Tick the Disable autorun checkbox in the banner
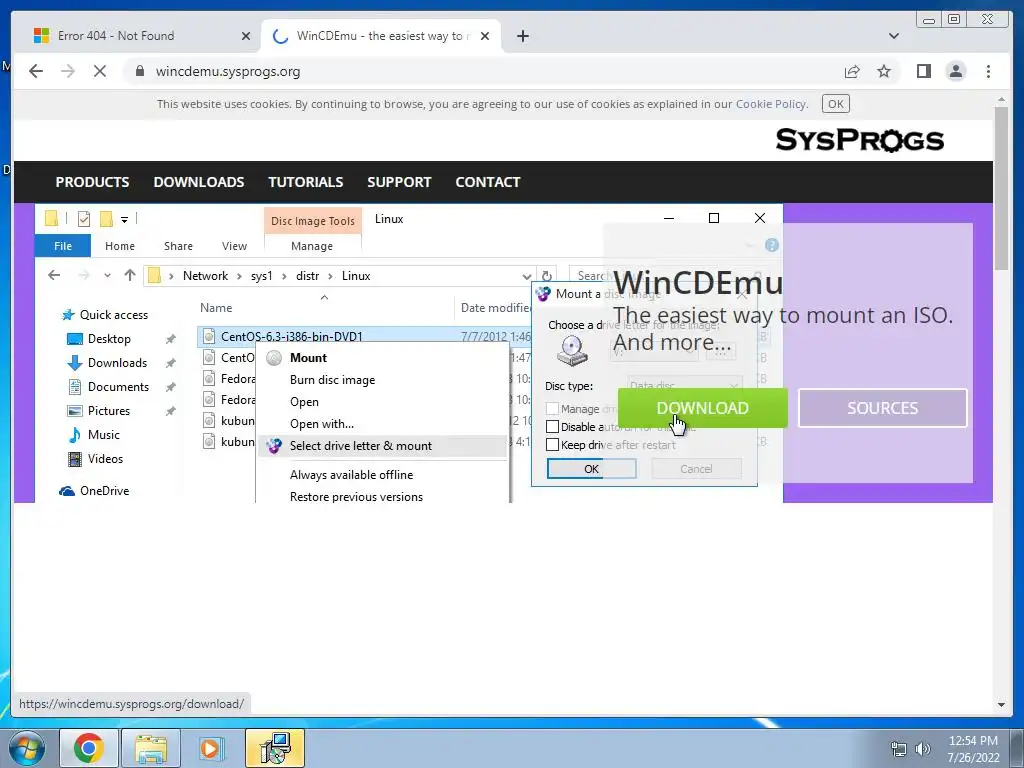The width and height of the screenshot is (1024, 768). 552,426
